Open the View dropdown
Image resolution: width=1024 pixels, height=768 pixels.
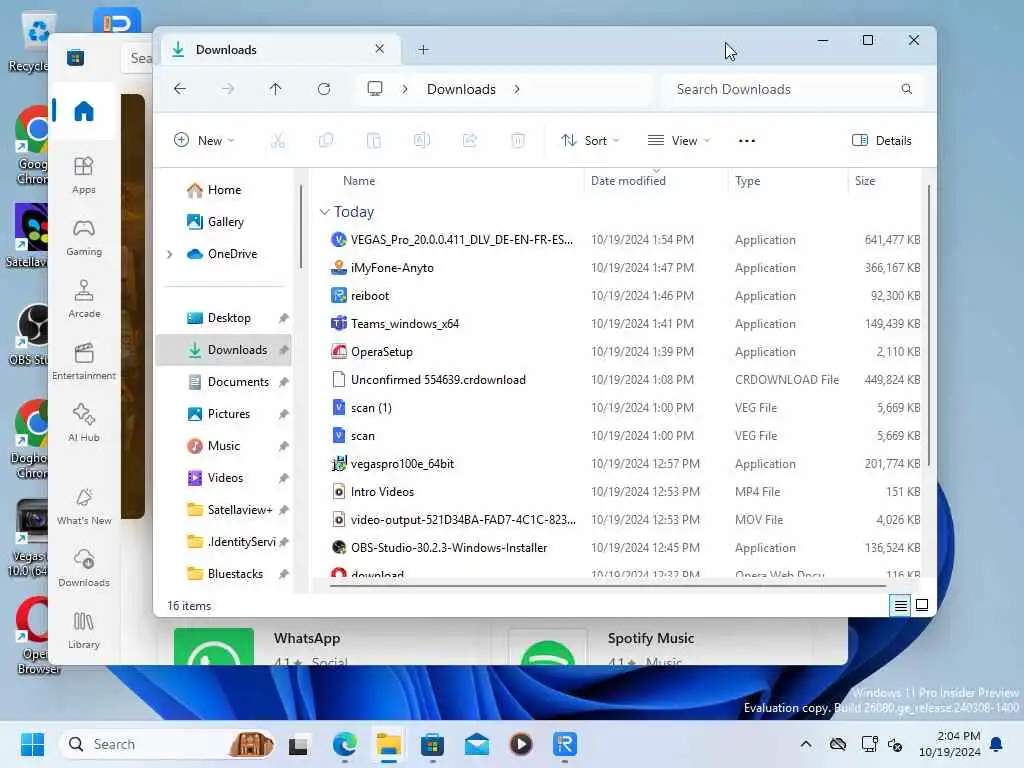point(679,140)
